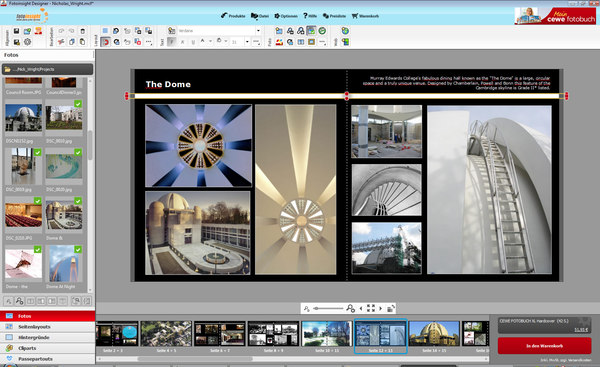The height and width of the screenshot is (367, 600).
Task: Click the copy icon in Bearbeiten group
Action: [x=72, y=42]
